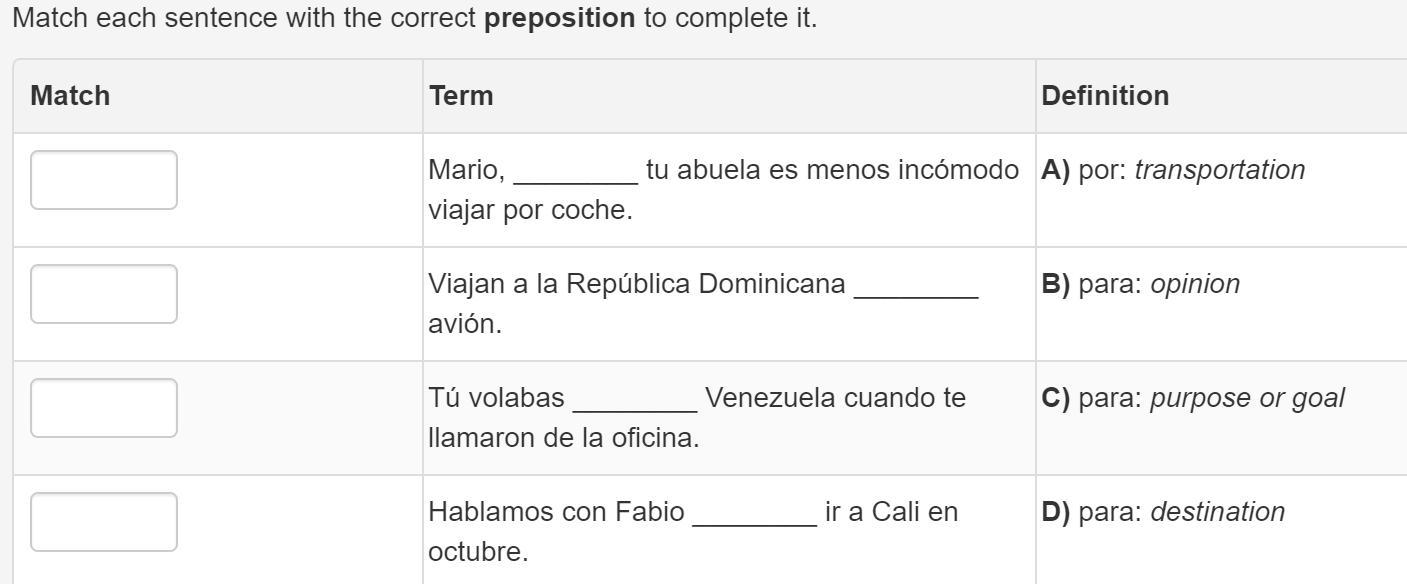Focus the match box for the Venezuela sentence
This screenshot has width=1407, height=584.
(104, 408)
